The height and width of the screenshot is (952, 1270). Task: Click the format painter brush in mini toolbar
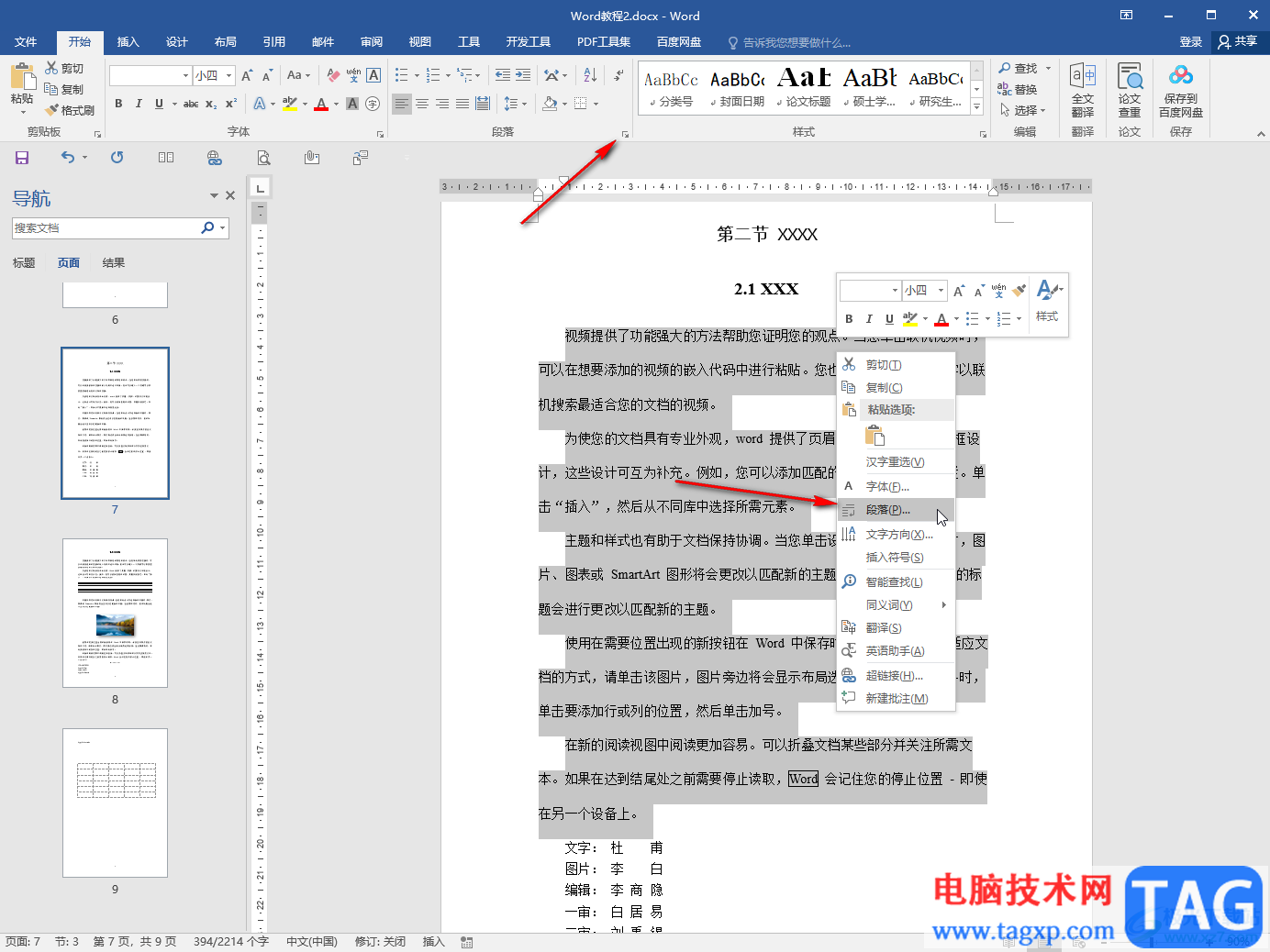click(1019, 291)
